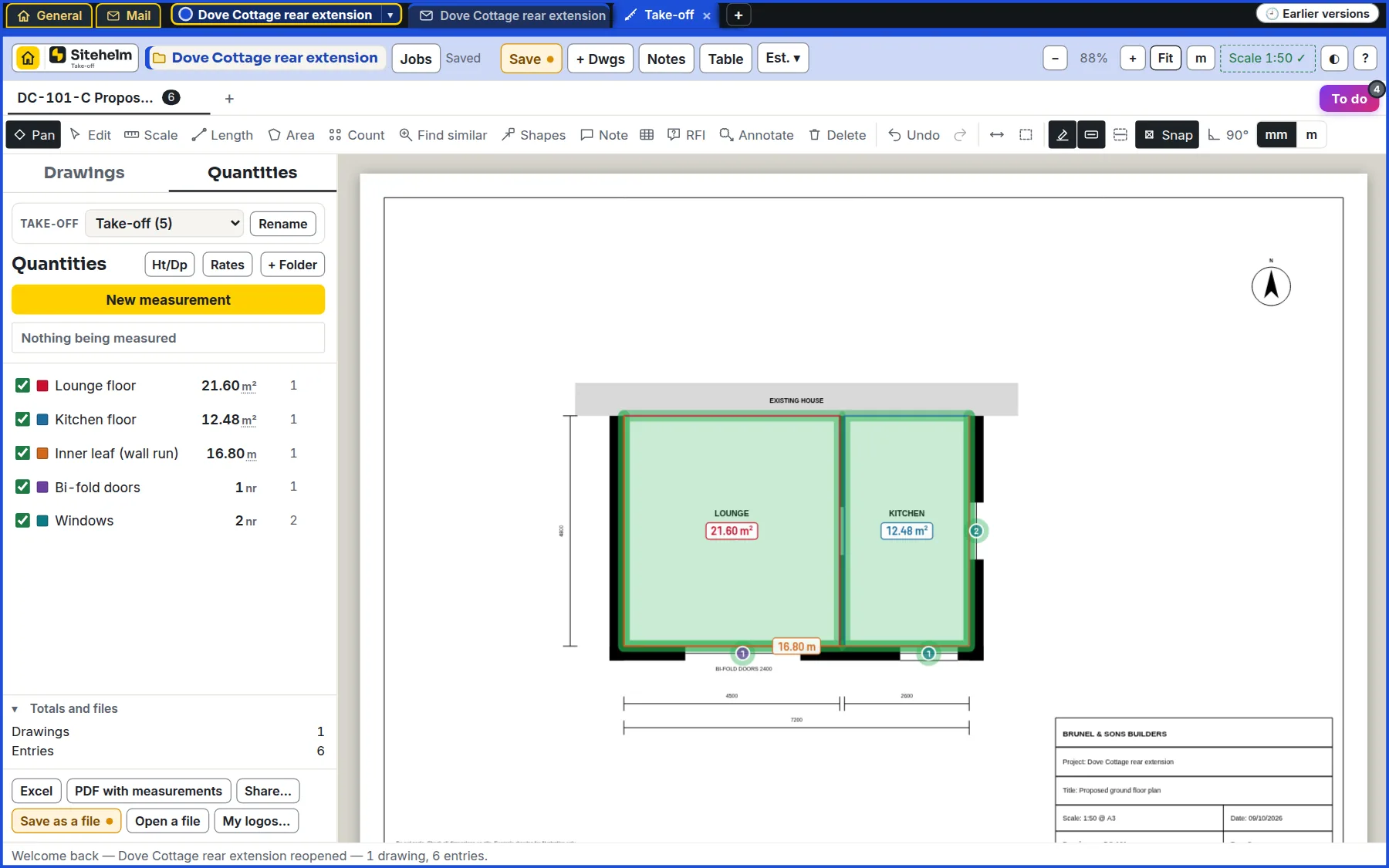1389x868 pixels.
Task: Open Earlier versions
Action: pyautogui.click(x=1317, y=14)
